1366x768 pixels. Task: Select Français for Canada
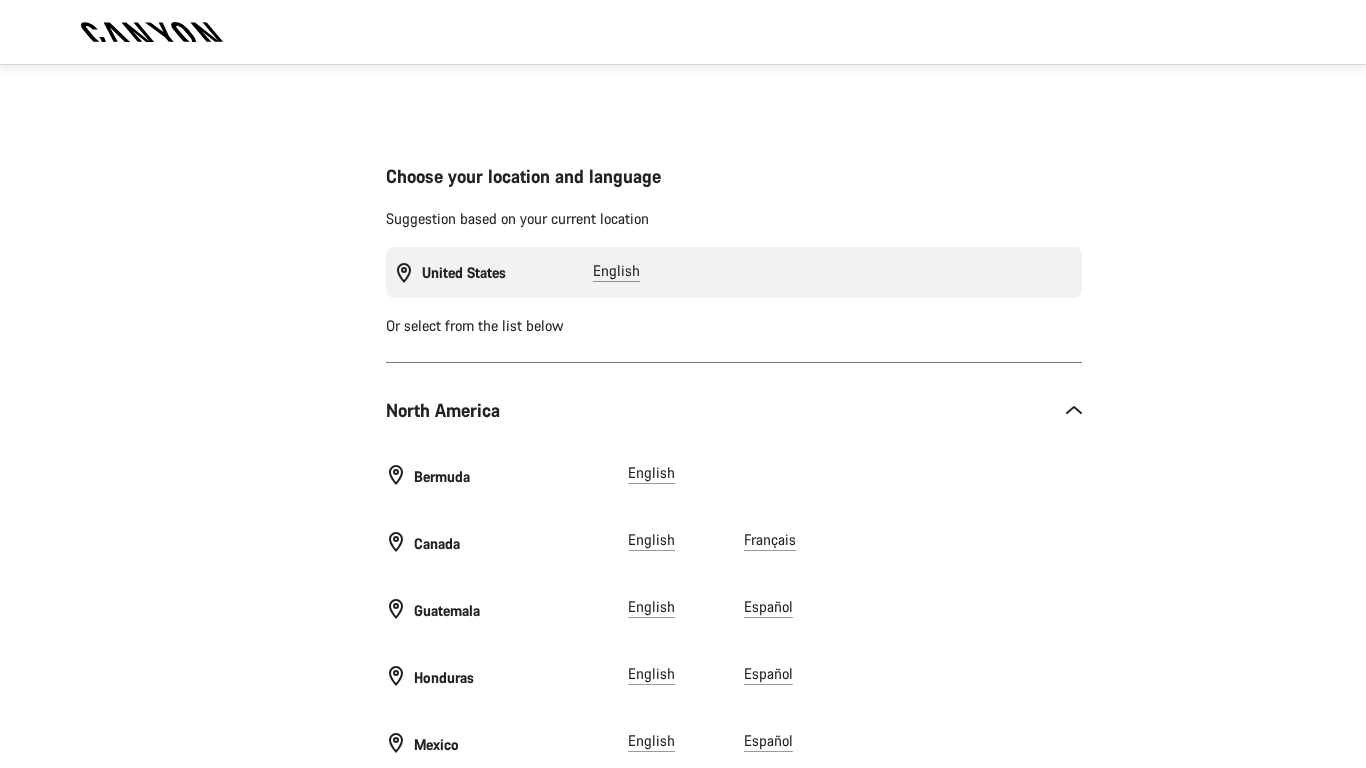[x=769, y=540]
